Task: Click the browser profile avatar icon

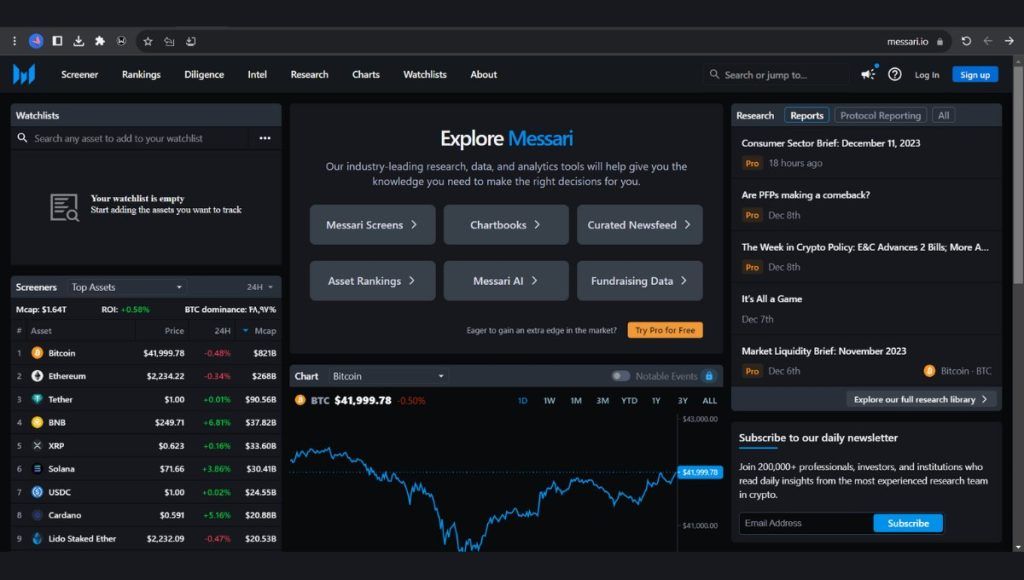Action: pyautogui.click(x=36, y=41)
